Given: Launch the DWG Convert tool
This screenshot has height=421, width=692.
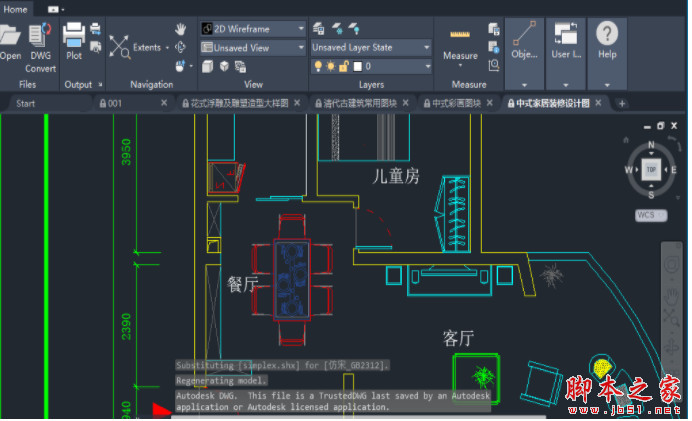Looking at the screenshot, I should point(40,39).
